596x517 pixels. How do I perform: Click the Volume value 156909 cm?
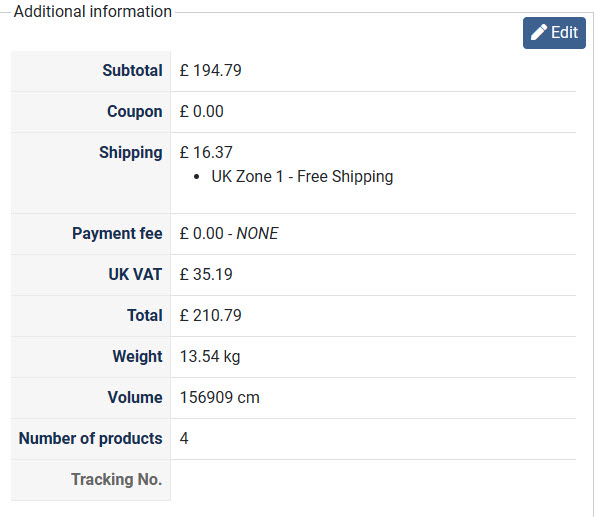219,398
